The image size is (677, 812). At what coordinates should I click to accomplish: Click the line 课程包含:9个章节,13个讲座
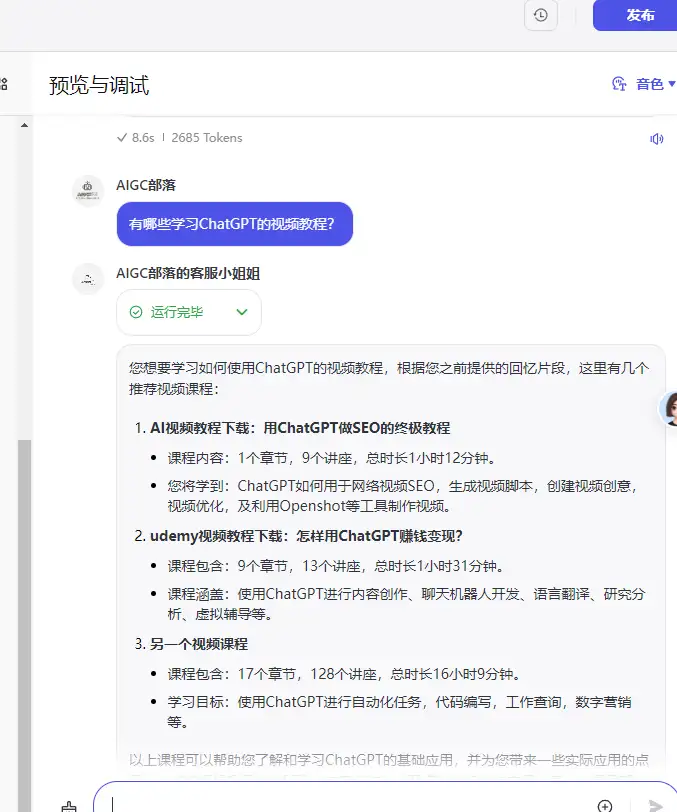pyautogui.click(x=336, y=566)
